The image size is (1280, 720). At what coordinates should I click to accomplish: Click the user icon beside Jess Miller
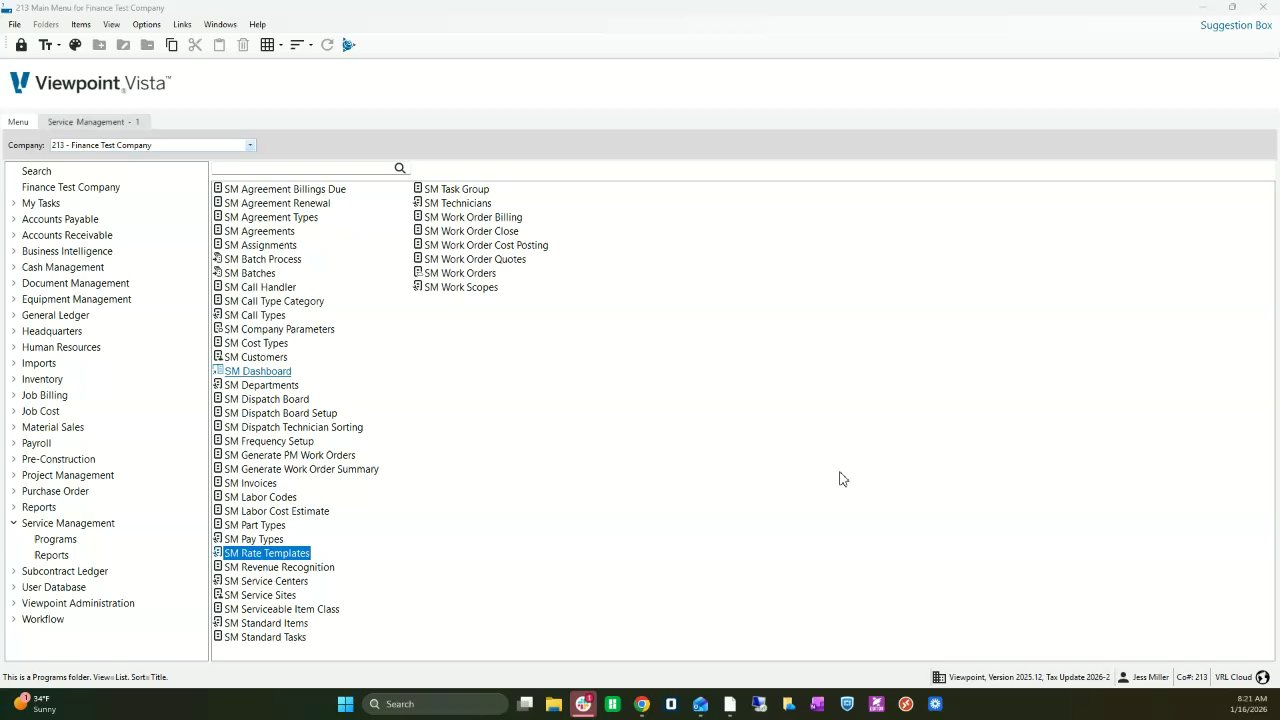(x=1123, y=677)
